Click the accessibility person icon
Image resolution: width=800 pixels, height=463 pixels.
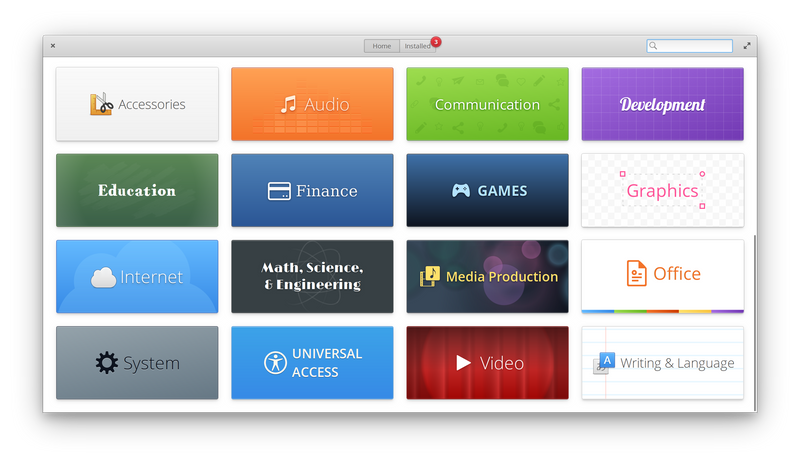point(275,363)
